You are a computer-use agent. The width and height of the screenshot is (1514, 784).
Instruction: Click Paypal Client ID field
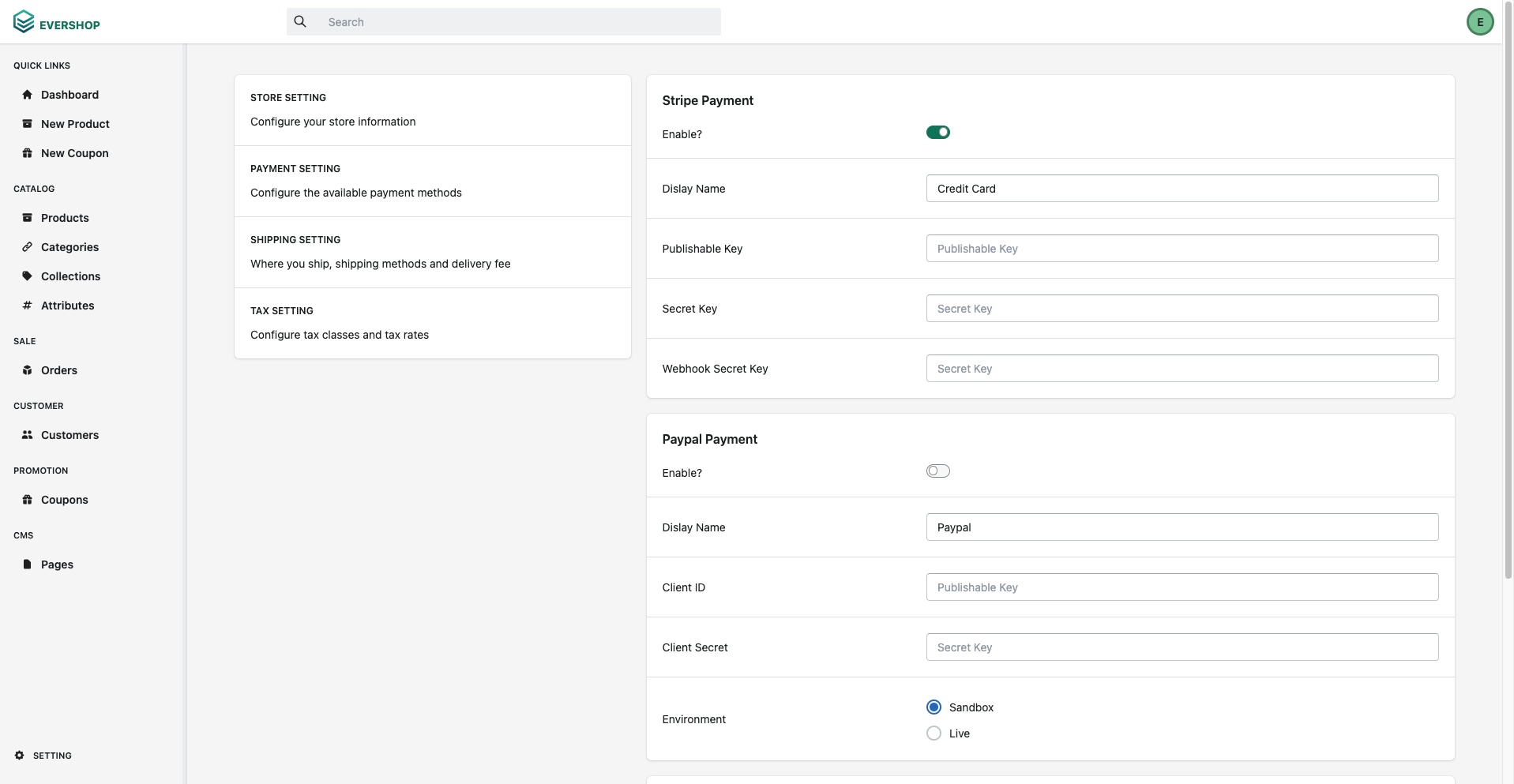pos(1182,587)
